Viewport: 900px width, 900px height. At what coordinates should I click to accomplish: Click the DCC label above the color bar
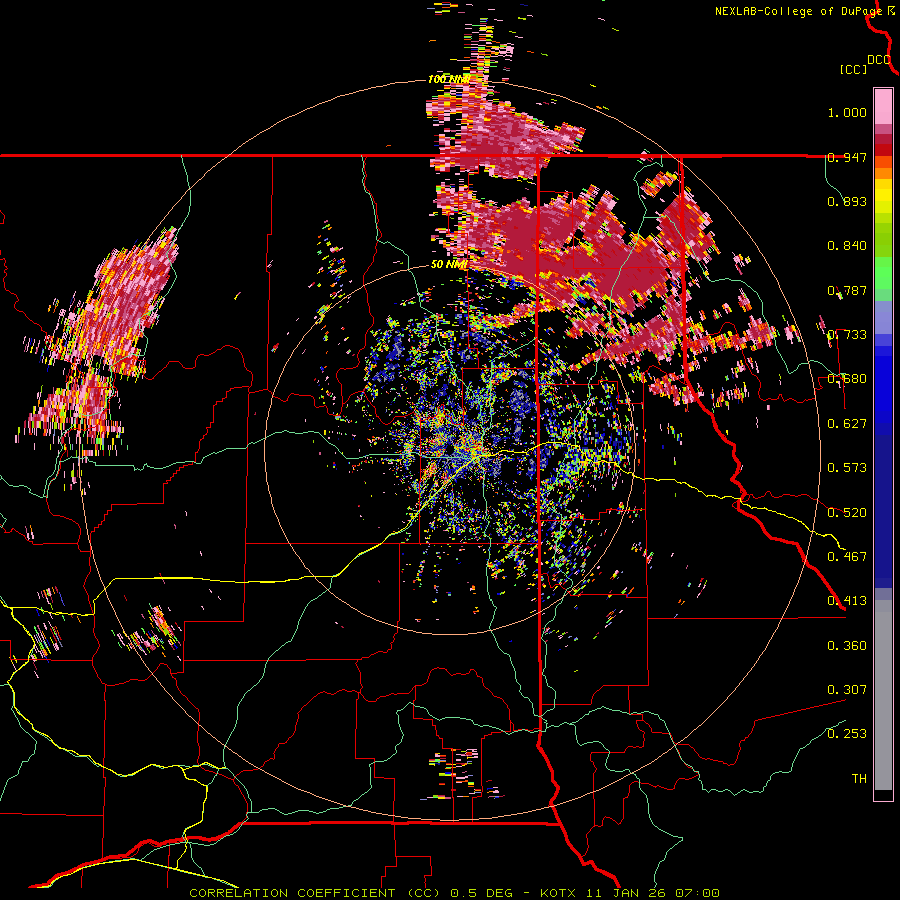tap(879, 60)
